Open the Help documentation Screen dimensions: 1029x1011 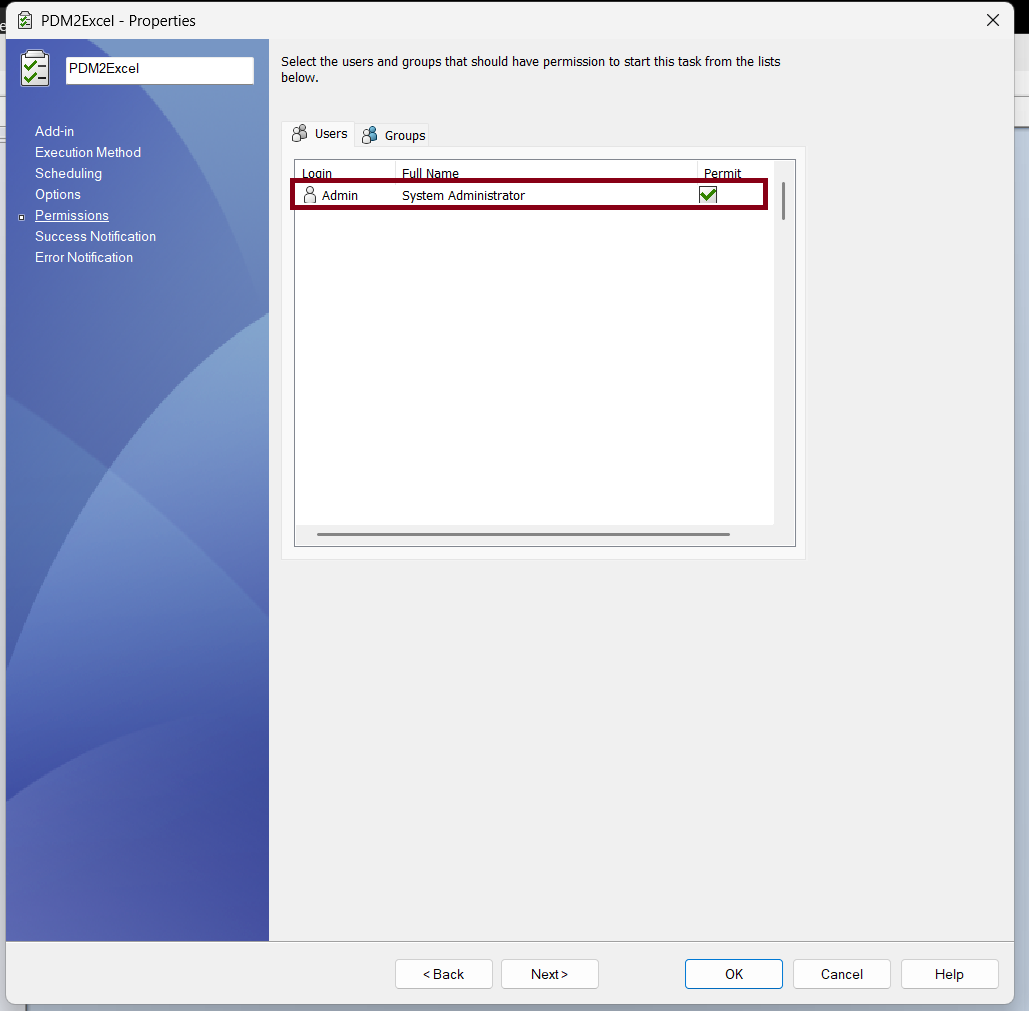pyautogui.click(x=948, y=973)
